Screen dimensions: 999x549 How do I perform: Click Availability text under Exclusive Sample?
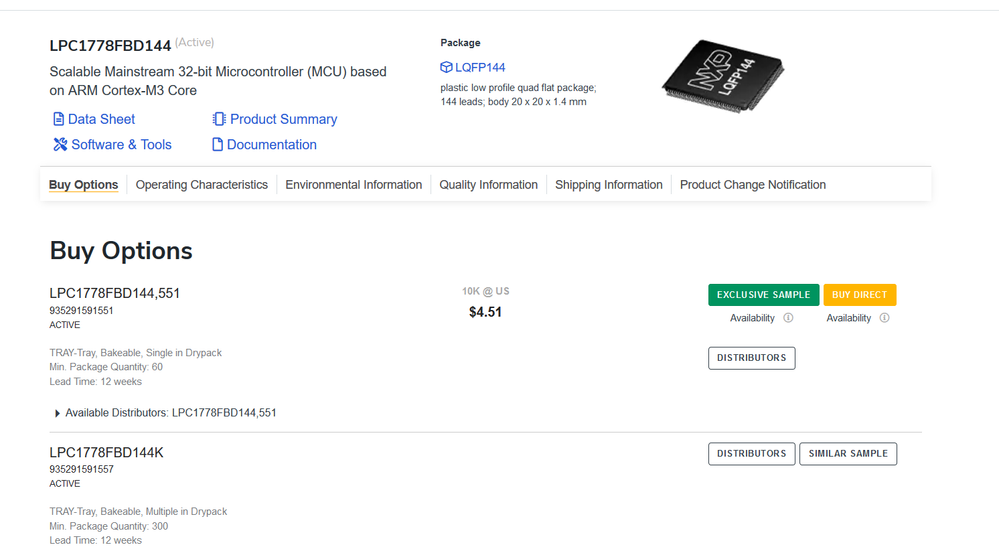(752, 318)
